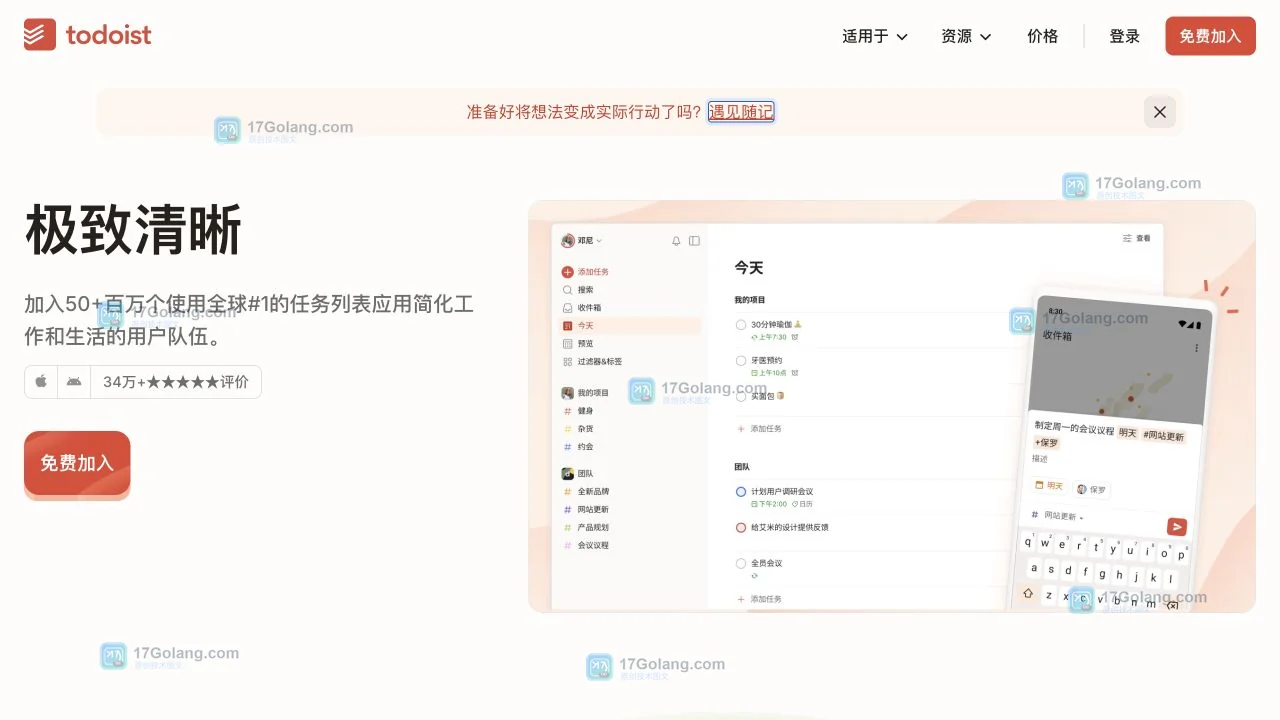Click the red send arrow on phone preview

click(1177, 527)
